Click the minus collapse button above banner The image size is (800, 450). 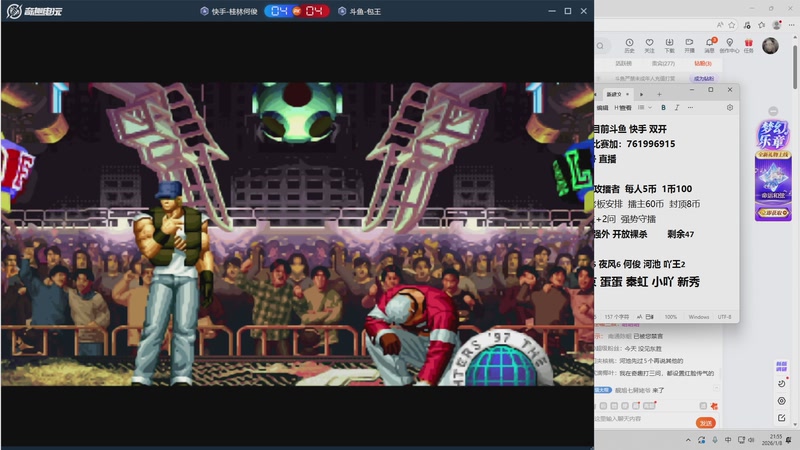773,111
